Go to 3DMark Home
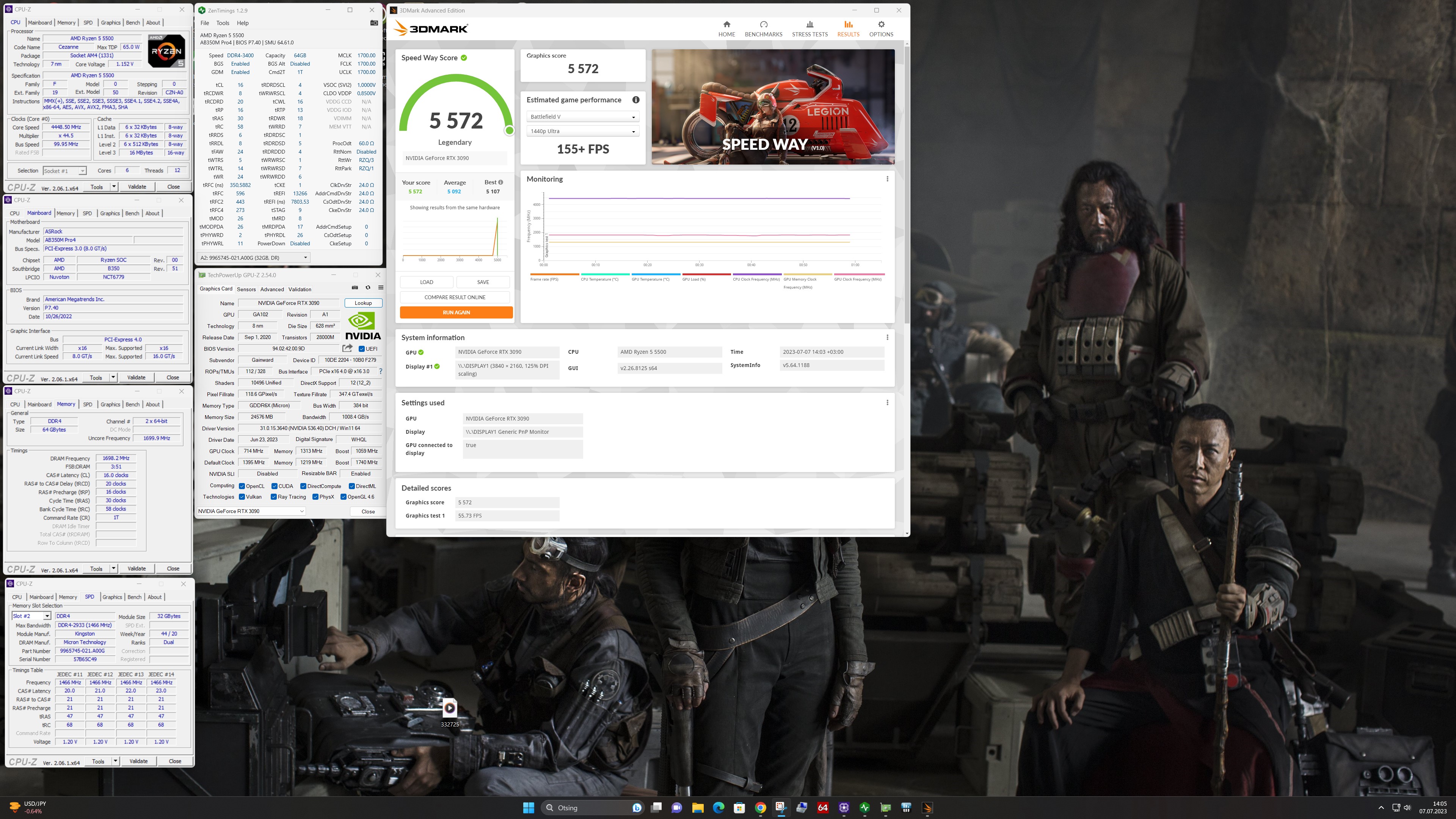The height and width of the screenshot is (819, 1456). tap(726, 29)
